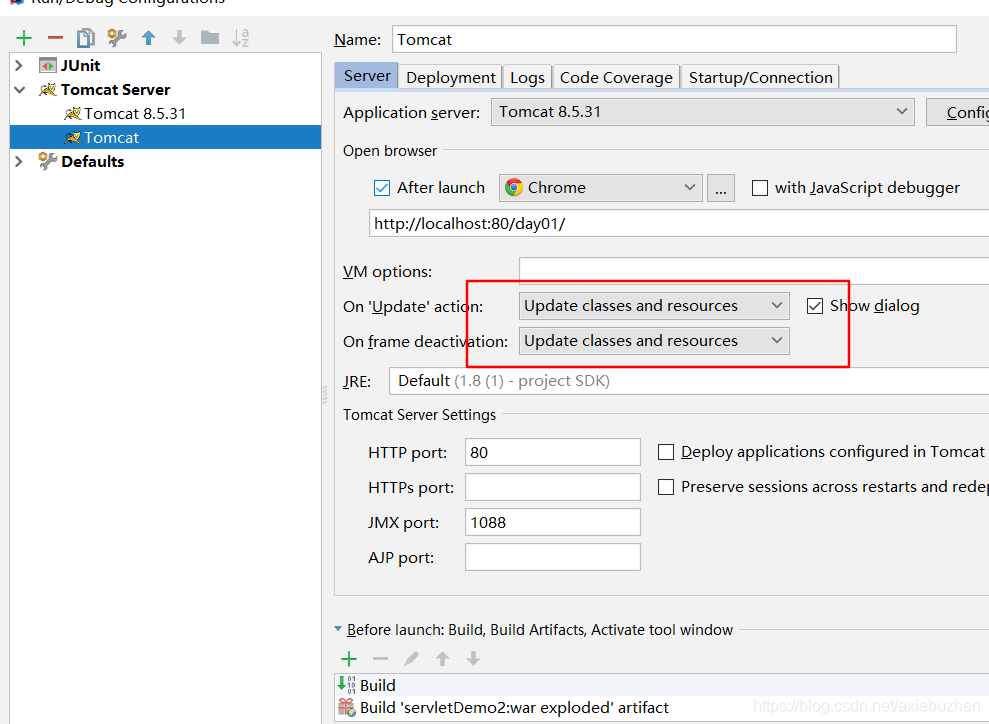
Task: Uncheck the Show dialog checkbox
Action: pyautogui.click(x=815, y=306)
